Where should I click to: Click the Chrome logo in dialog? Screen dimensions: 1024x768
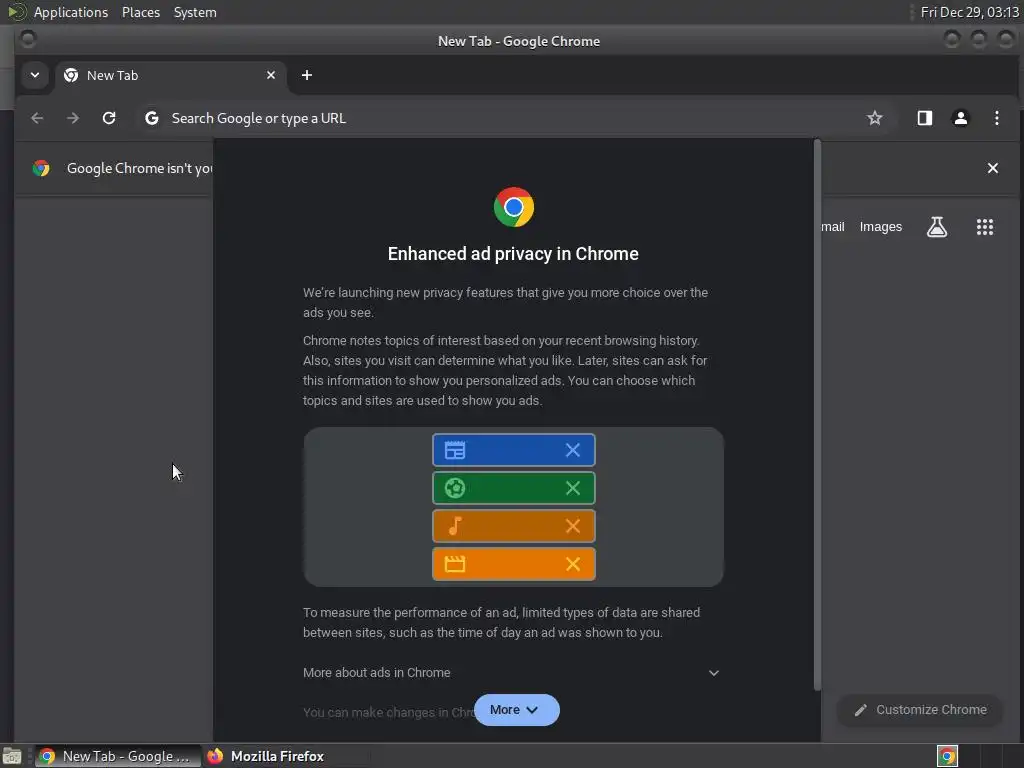[514, 207]
